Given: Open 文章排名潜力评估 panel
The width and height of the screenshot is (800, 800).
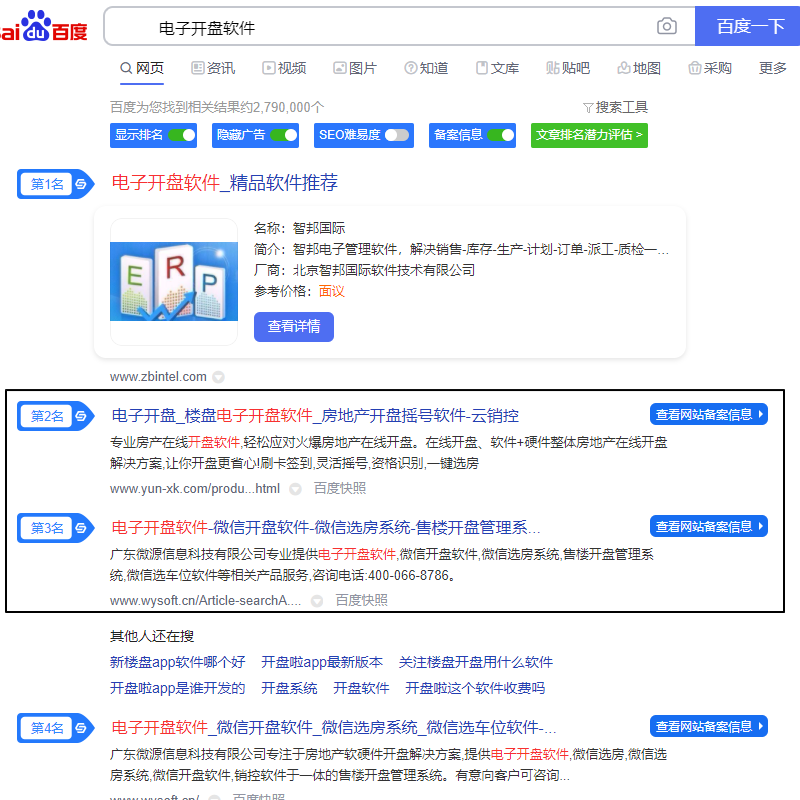Looking at the screenshot, I should (589, 135).
